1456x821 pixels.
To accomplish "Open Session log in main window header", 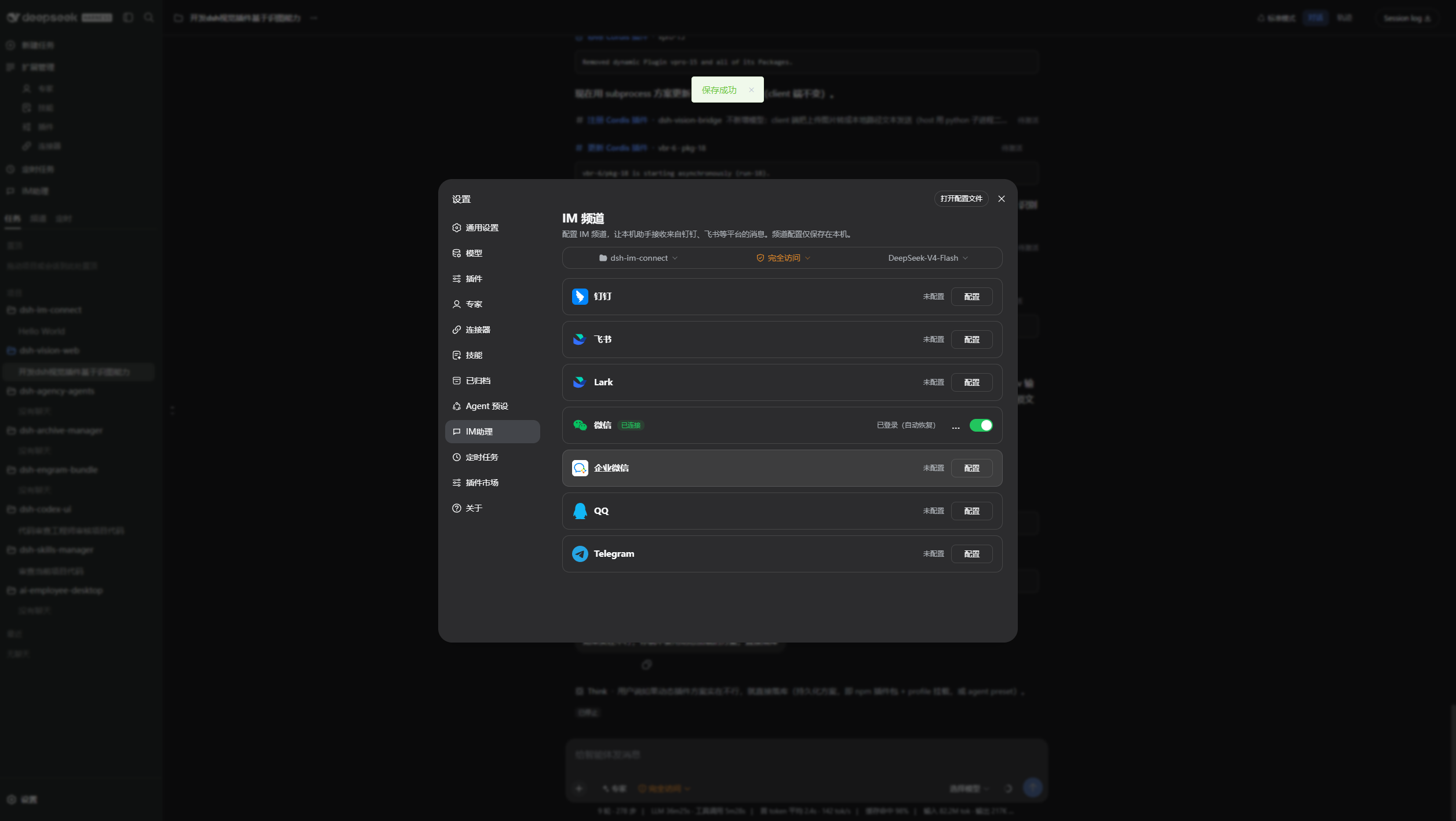I will pos(1407,18).
